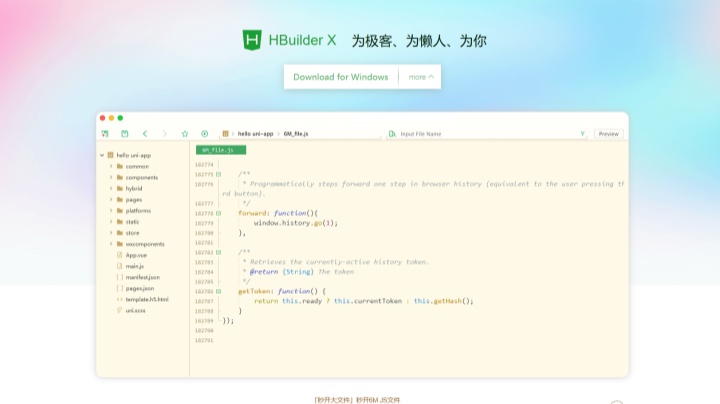Click the file search icon beside Input File Name
Screen dimensions: 720x404
point(392,134)
